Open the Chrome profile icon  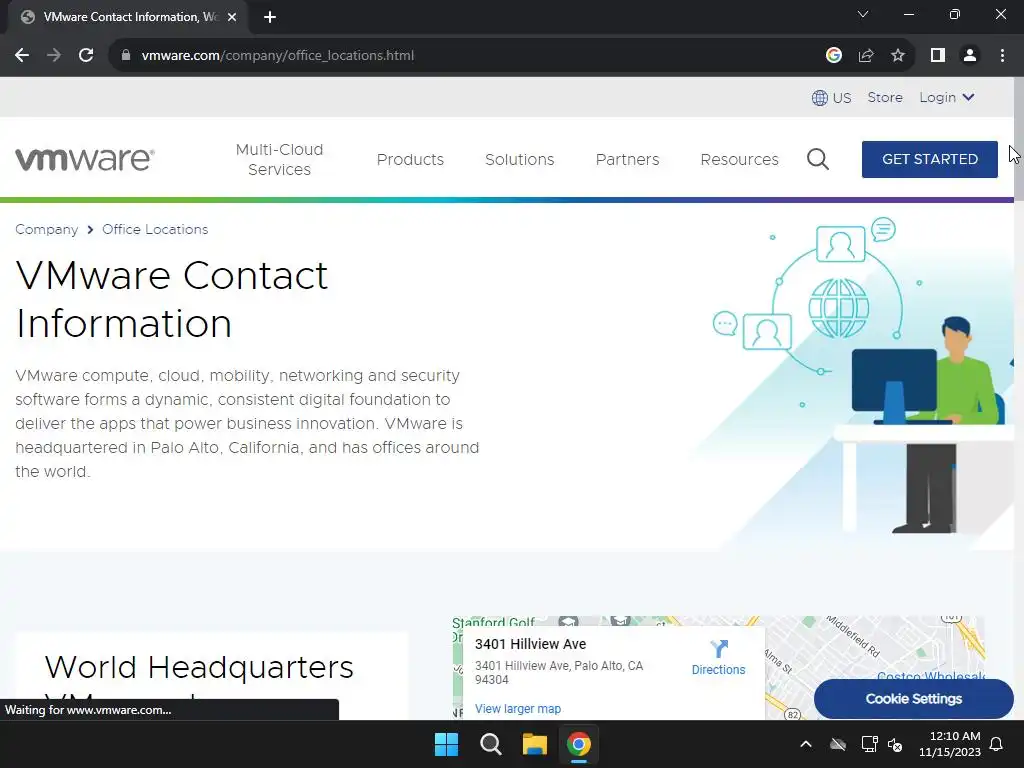click(970, 56)
